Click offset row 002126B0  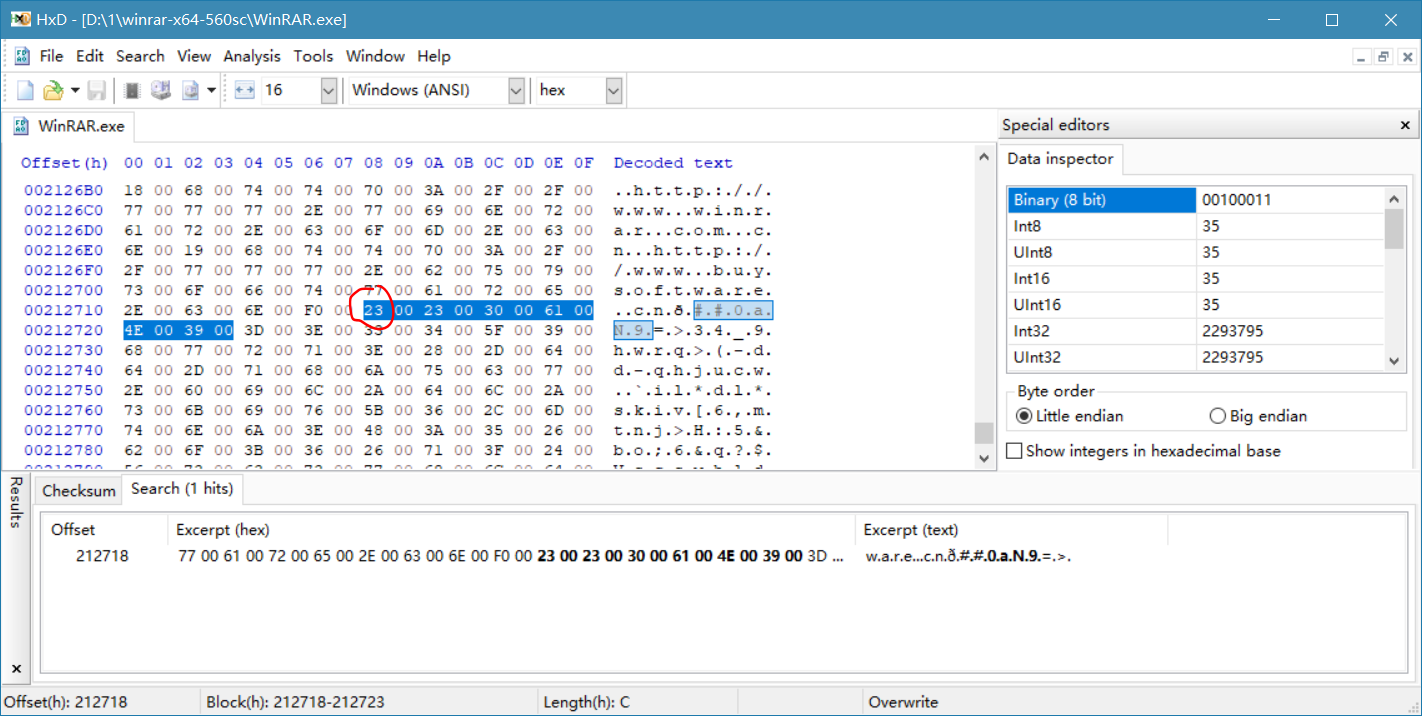click(63, 191)
